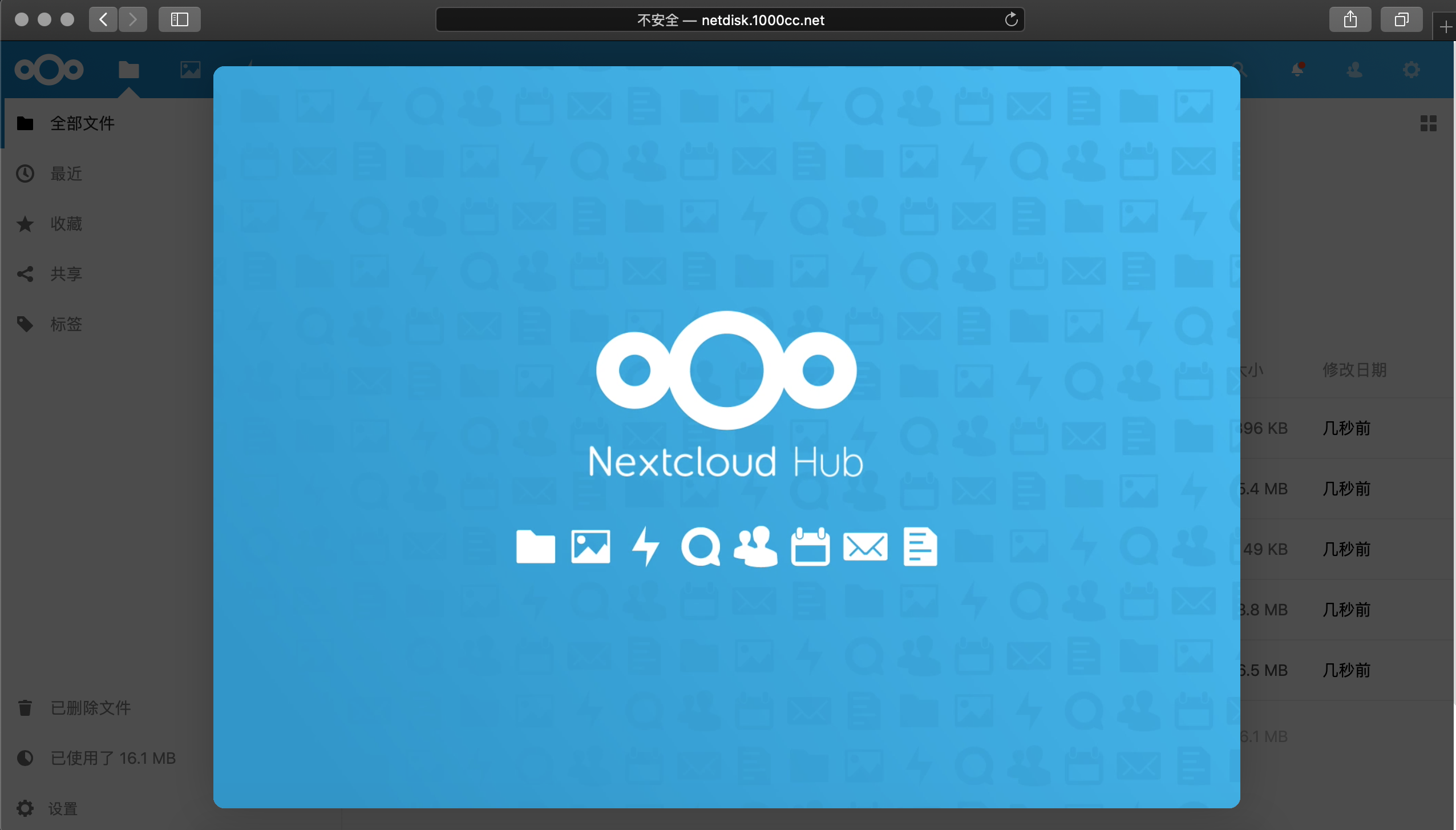The width and height of the screenshot is (1456, 830).
Task: Click the trash can icon
Action: coord(25,708)
